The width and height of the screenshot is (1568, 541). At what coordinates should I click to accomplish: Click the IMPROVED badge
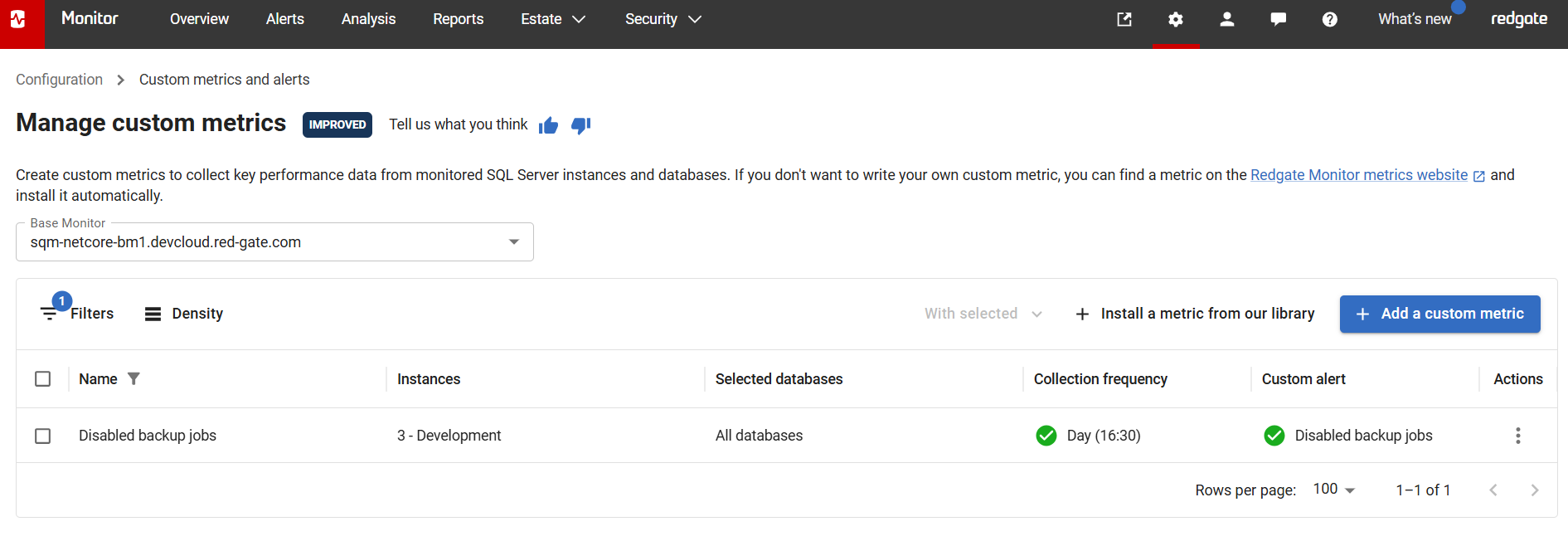(x=337, y=124)
